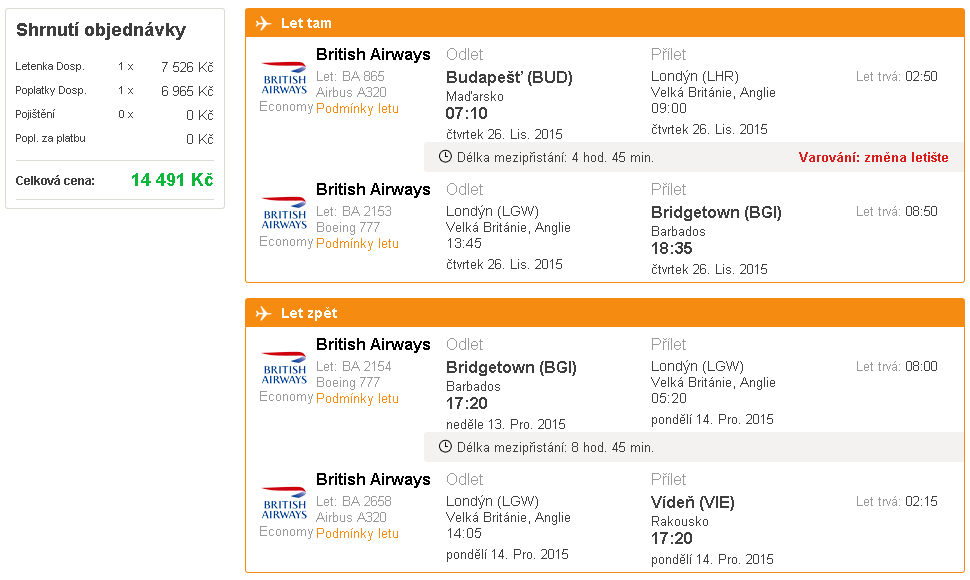This screenshot has height=580, width=970.
Task: Click the Let tam section header
Action: [x=604, y=23]
